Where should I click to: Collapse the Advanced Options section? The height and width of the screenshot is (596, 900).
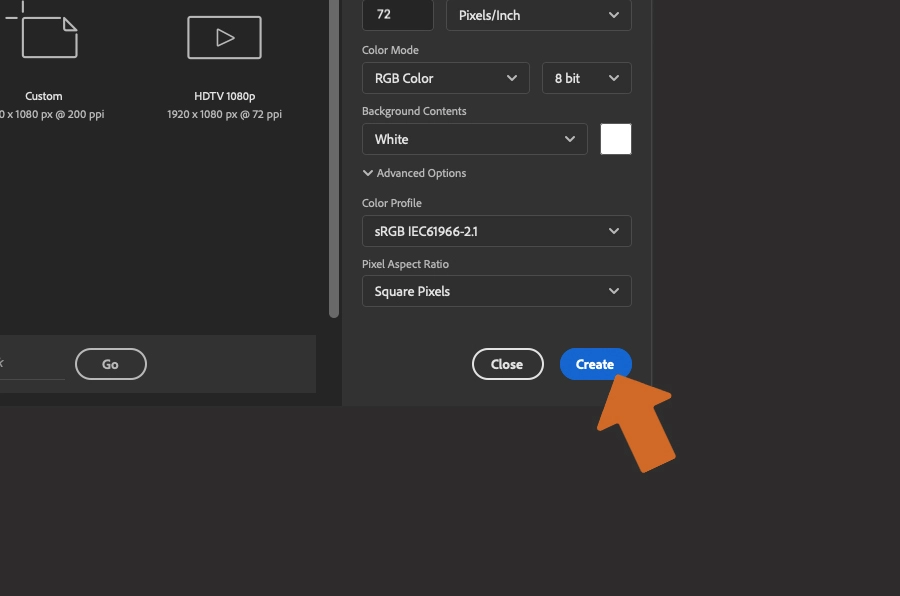[414, 172]
